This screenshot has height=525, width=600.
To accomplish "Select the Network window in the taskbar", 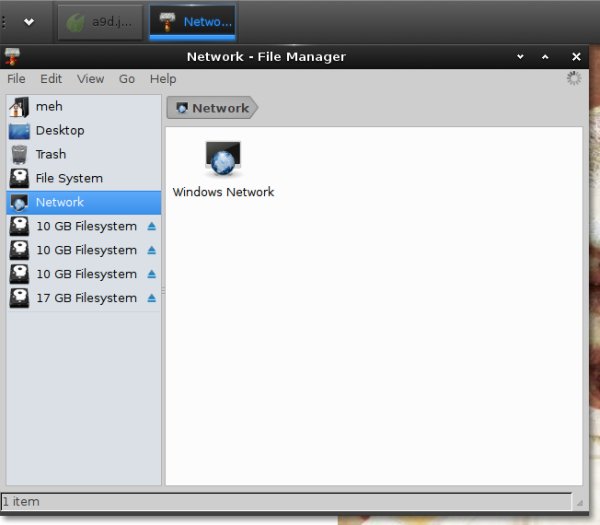I will click(192, 21).
